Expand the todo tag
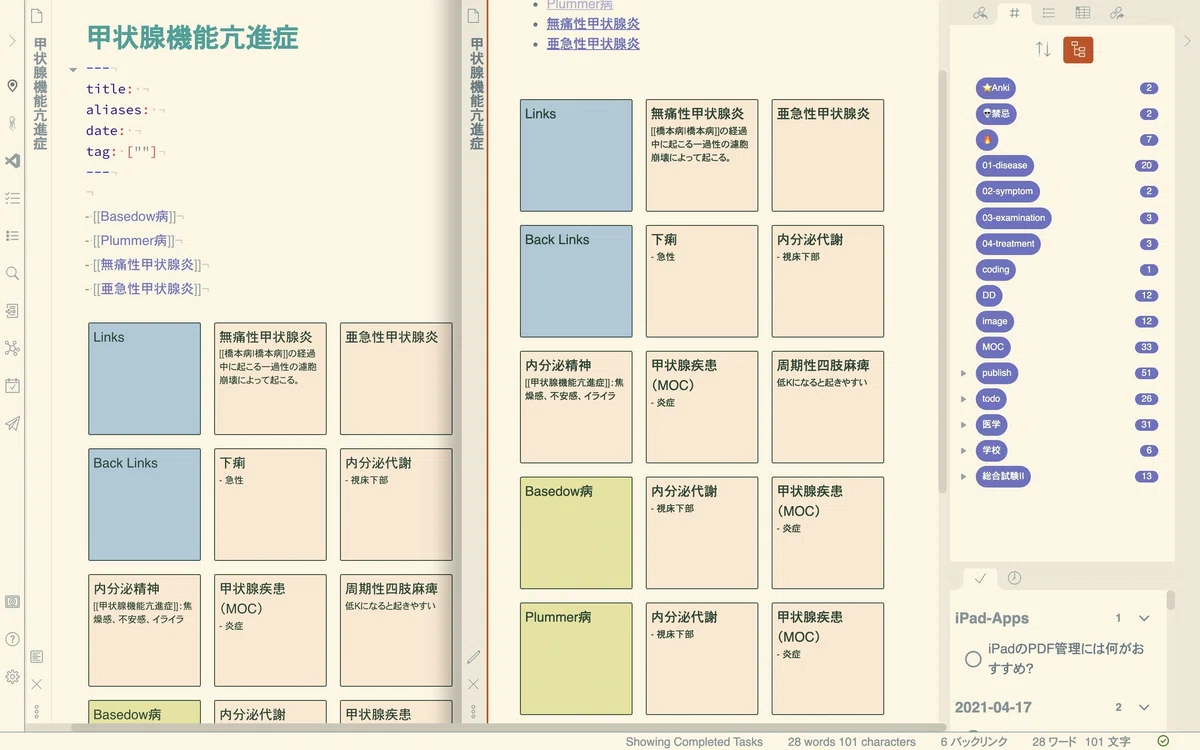Viewport: 1200px width, 750px height. point(963,399)
